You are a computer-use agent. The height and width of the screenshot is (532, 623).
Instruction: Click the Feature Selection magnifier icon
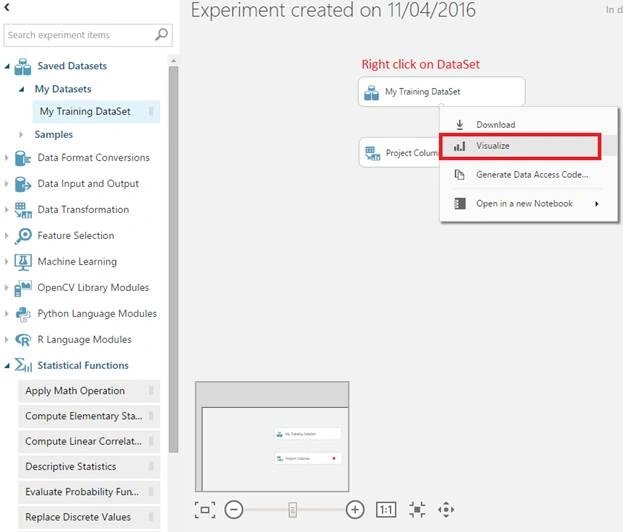coord(23,236)
